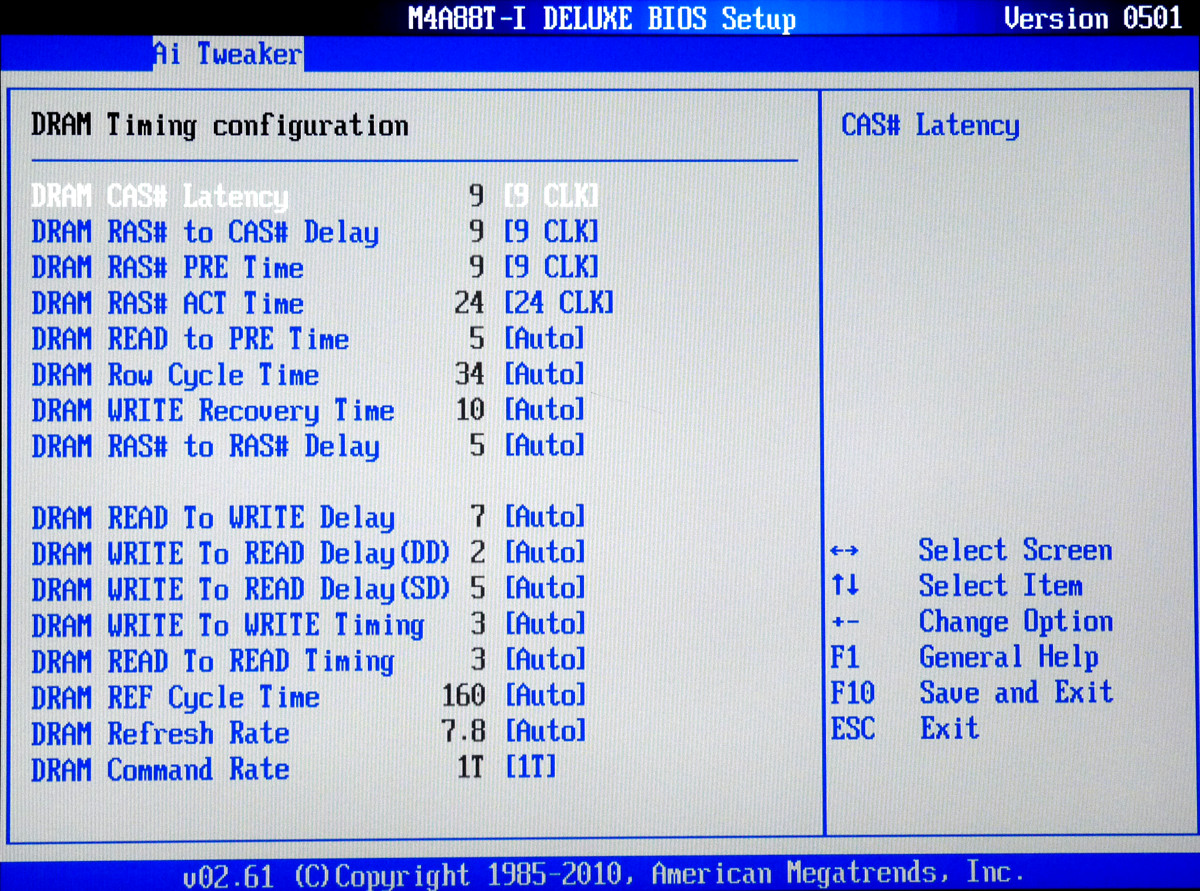Select DRAM READ To WRITE Delay [Auto]
Screen dimensions: 1200x891
coord(544,518)
